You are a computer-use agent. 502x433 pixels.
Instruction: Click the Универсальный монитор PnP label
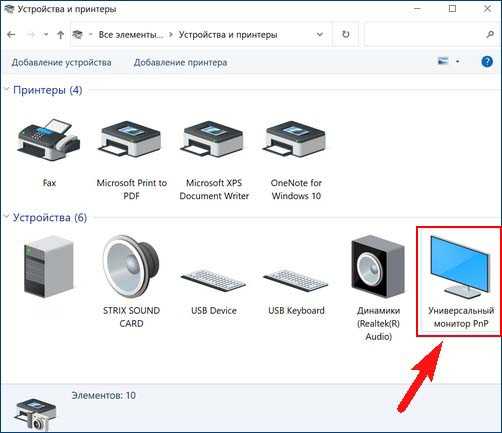coord(461,317)
